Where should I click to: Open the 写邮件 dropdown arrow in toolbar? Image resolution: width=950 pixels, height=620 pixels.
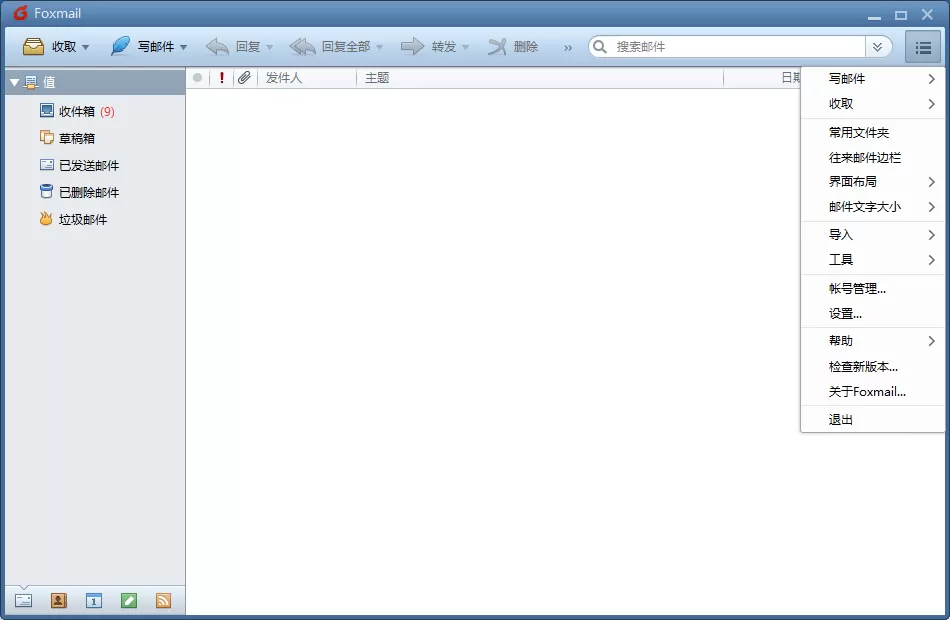pos(183,47)
